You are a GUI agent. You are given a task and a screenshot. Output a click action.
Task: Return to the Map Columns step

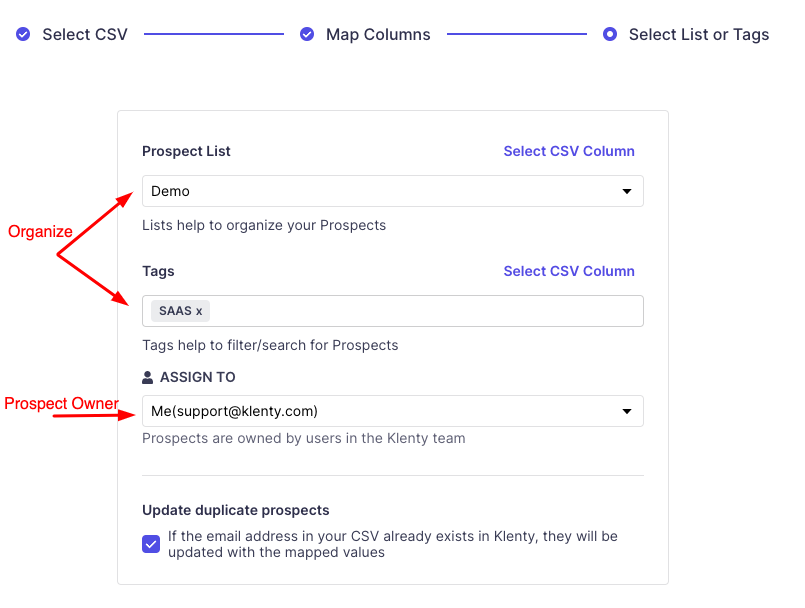tap(378, 34)
